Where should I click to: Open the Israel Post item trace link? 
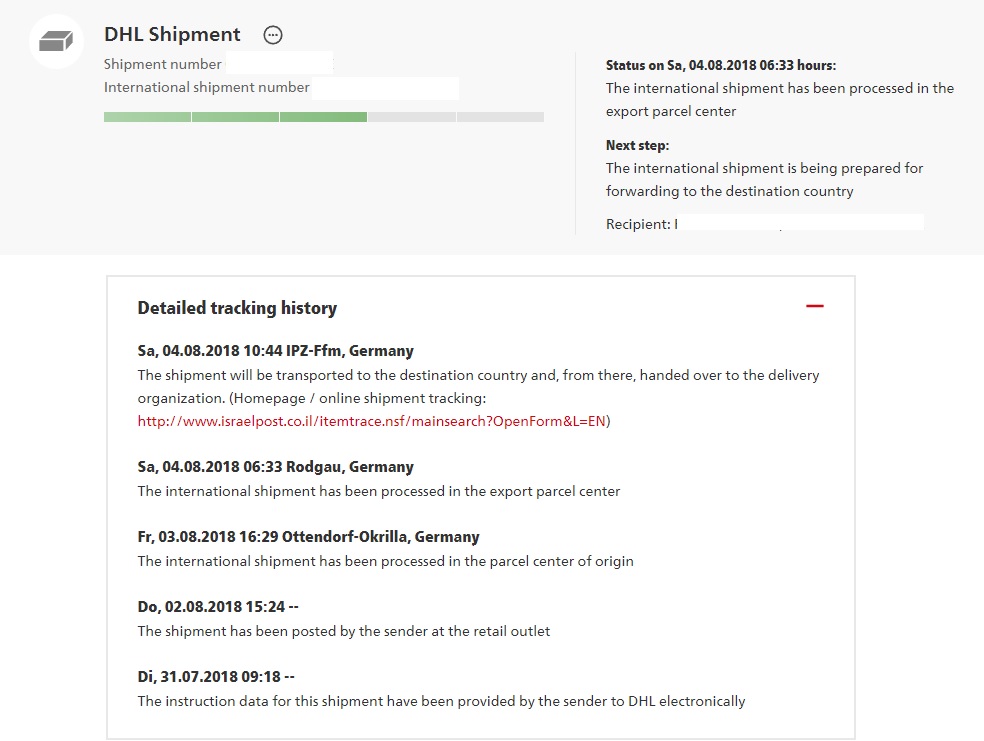pyautogui.click(x=371, y=421)
